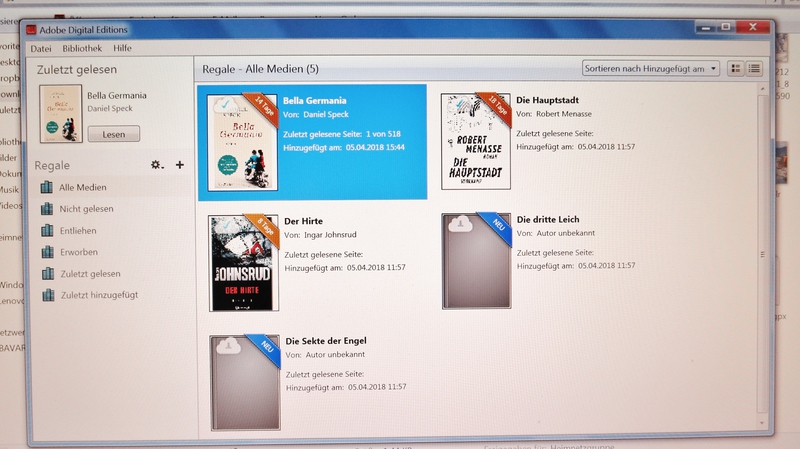Click the Zuletzt hinzugefügt shelf icon
Screen dimensions: 800x449
[x=46, y=295]
